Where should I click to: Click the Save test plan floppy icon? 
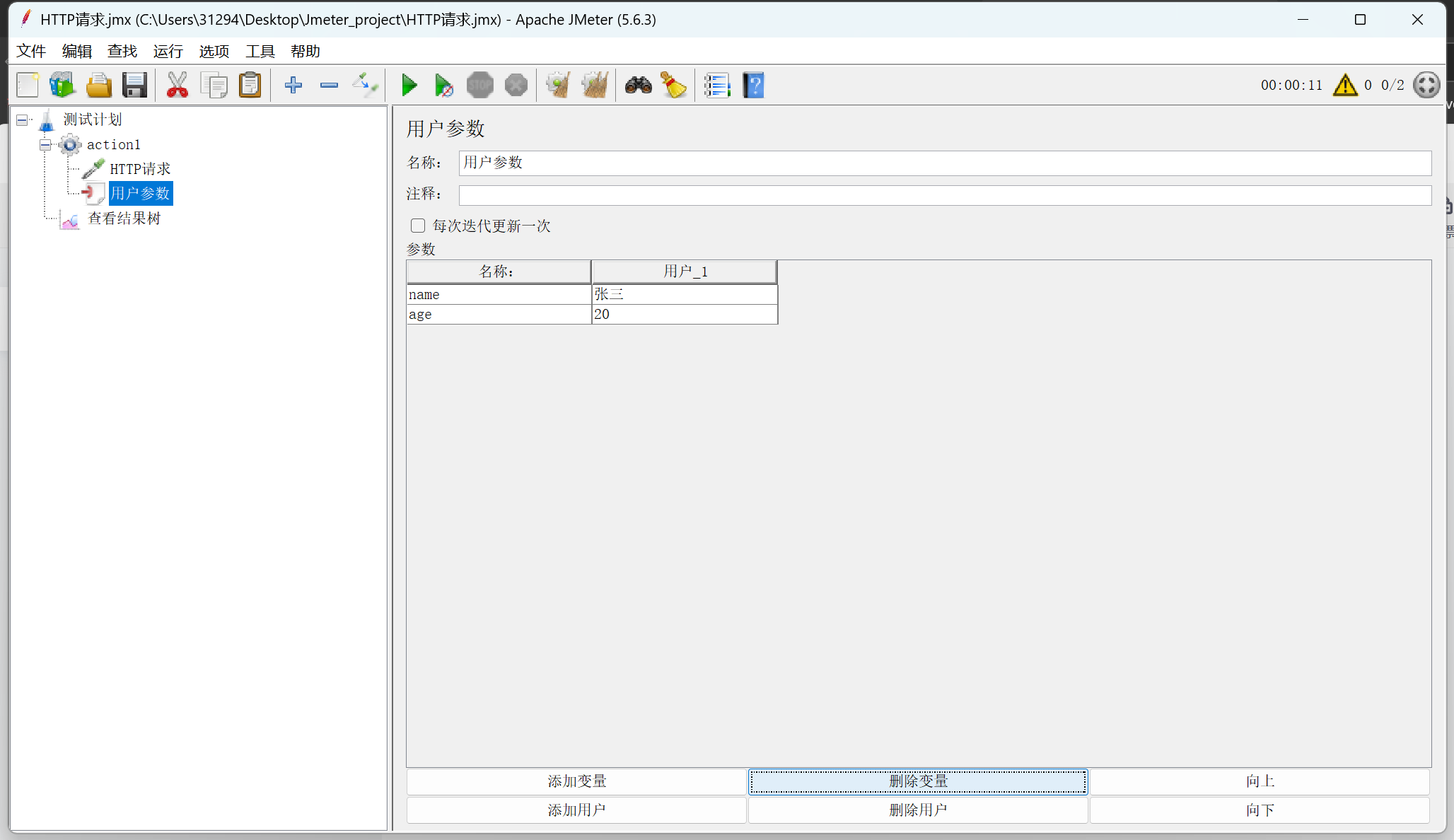point(134,86)
